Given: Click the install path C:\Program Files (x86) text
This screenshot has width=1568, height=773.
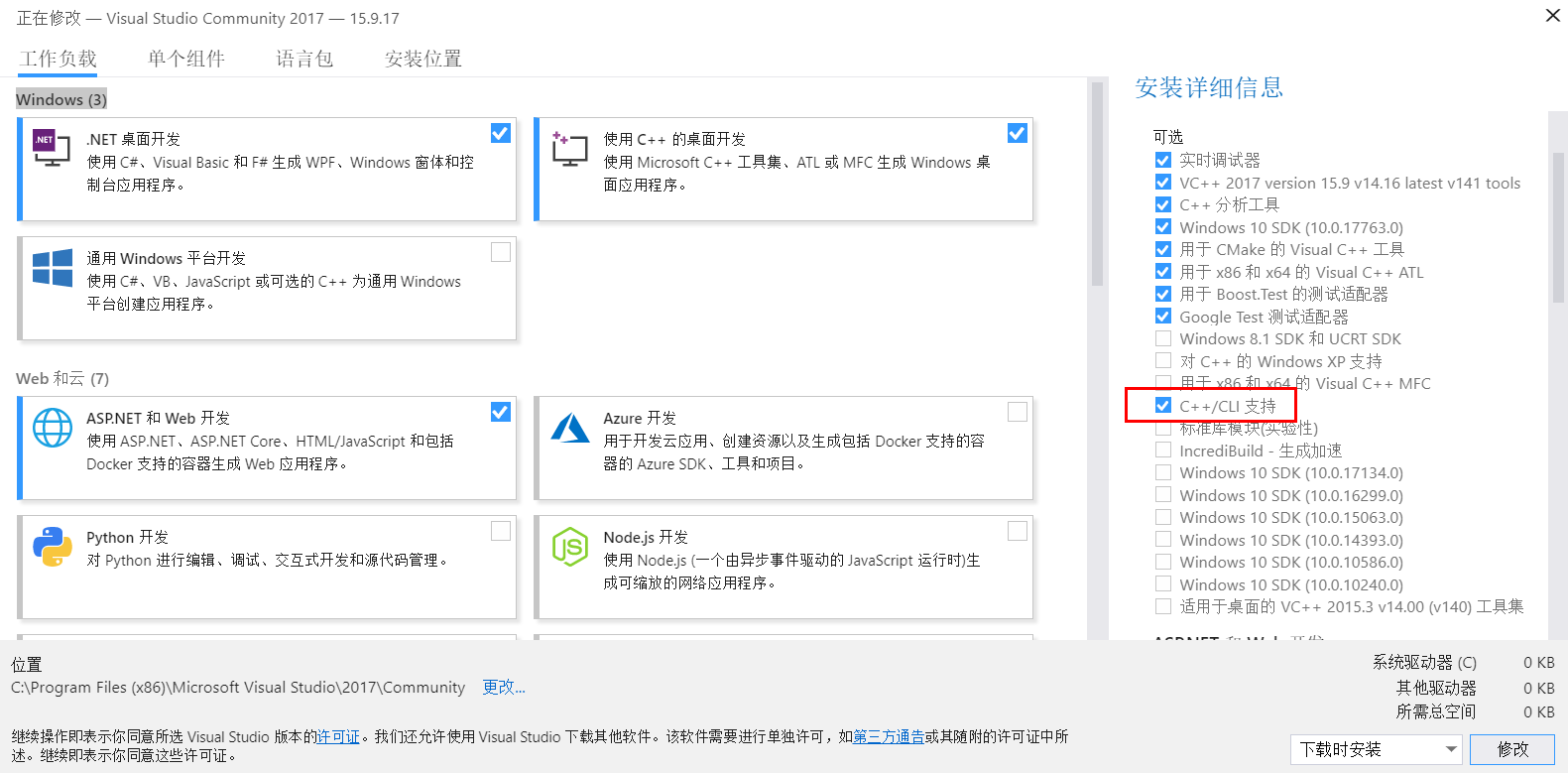Looking at the screenshot, I should coord(238,687).
